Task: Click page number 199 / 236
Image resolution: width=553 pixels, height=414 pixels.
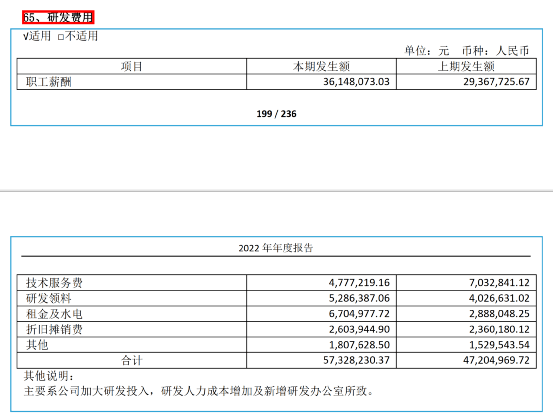Action: click(x=276, y=114)
